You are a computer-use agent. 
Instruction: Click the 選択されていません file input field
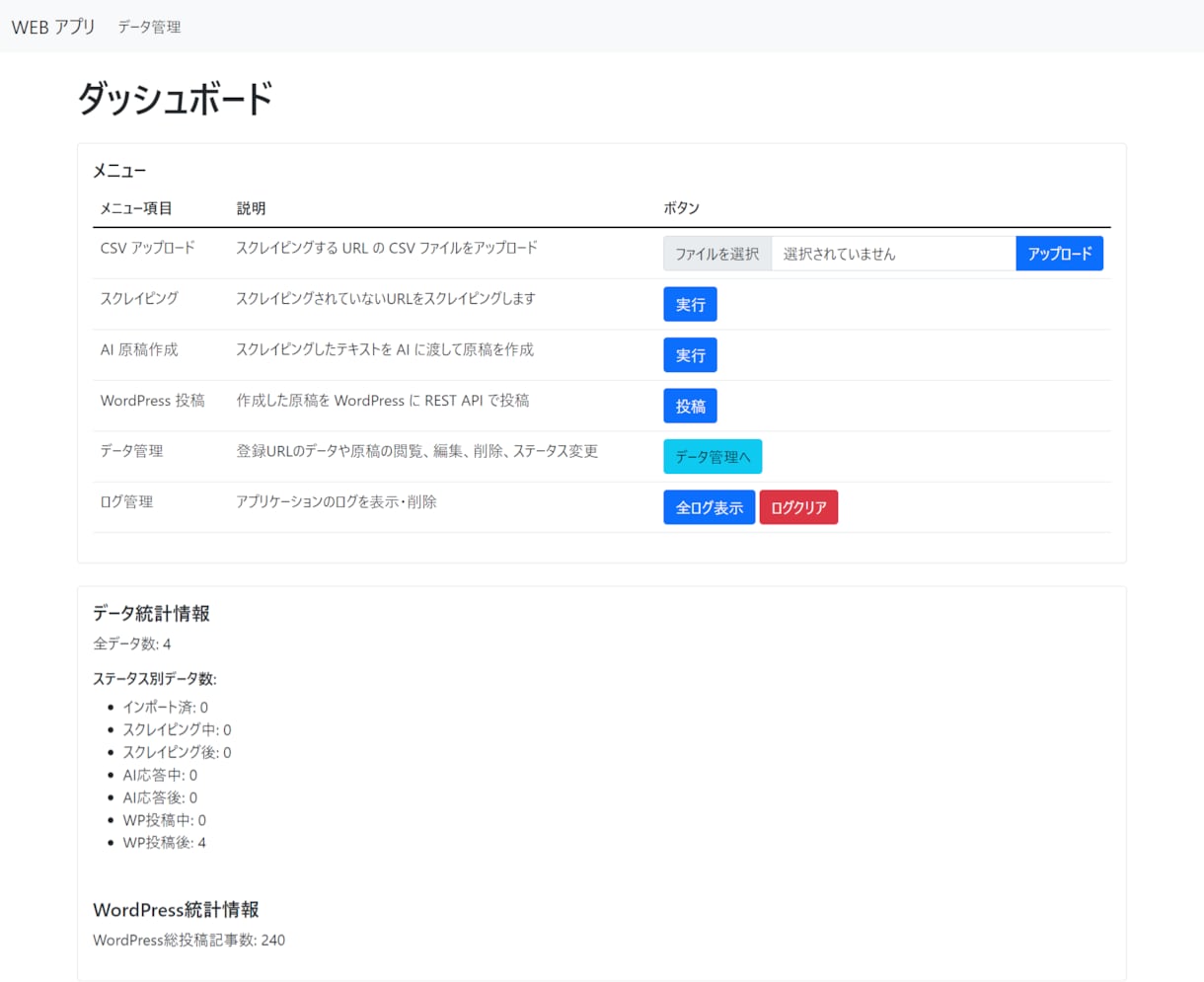coord(893,254)
